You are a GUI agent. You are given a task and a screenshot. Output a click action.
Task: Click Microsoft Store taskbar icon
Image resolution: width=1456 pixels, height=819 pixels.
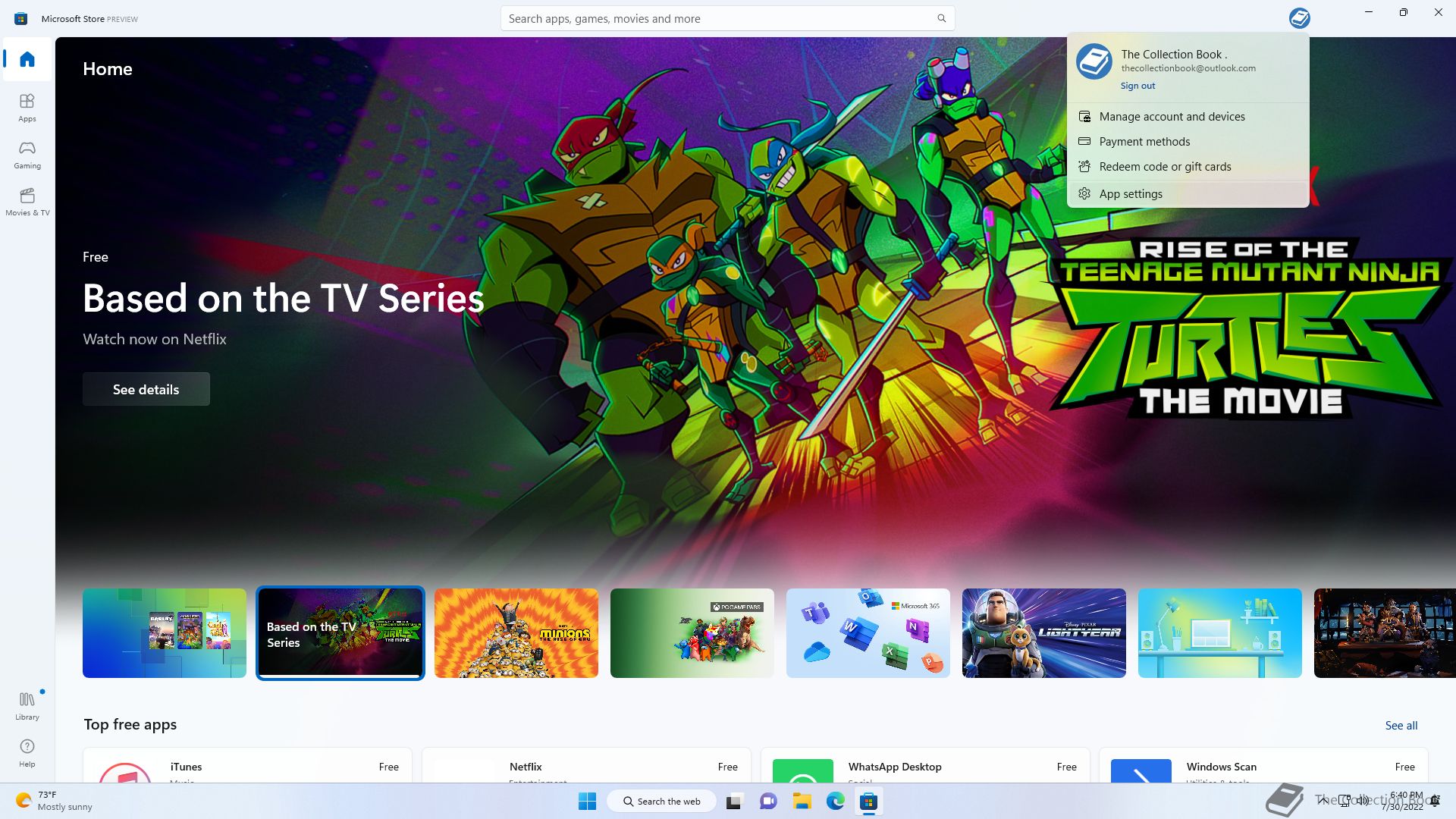[x=869, y=802]
